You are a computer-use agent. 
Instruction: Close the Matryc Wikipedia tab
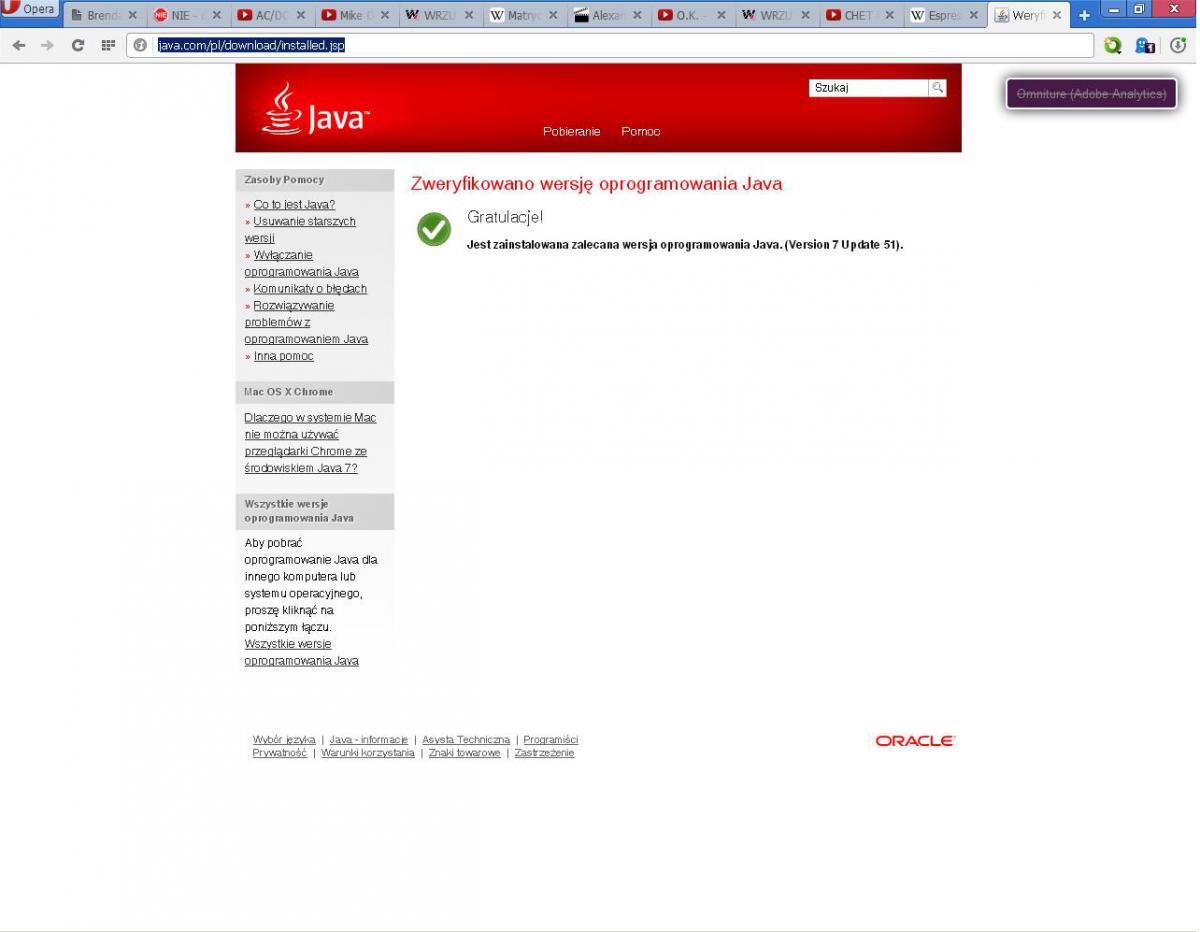coord(553,16)
